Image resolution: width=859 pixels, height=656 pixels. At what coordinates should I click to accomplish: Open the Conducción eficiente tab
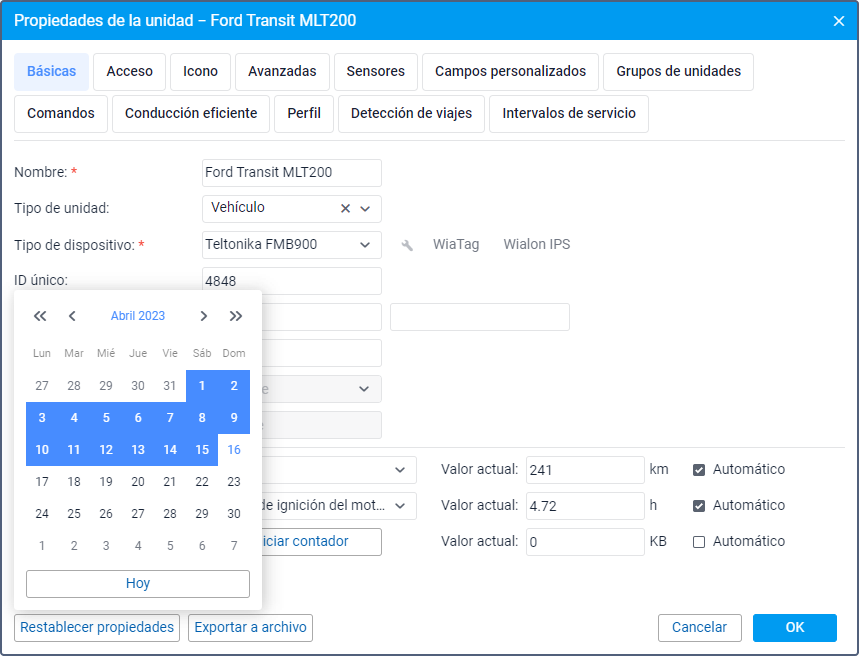coord(191,114)
